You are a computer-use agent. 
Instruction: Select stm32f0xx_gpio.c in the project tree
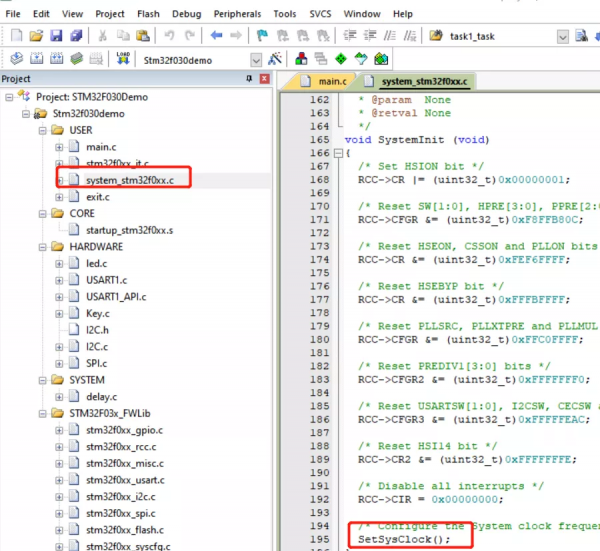coord(123,430)
